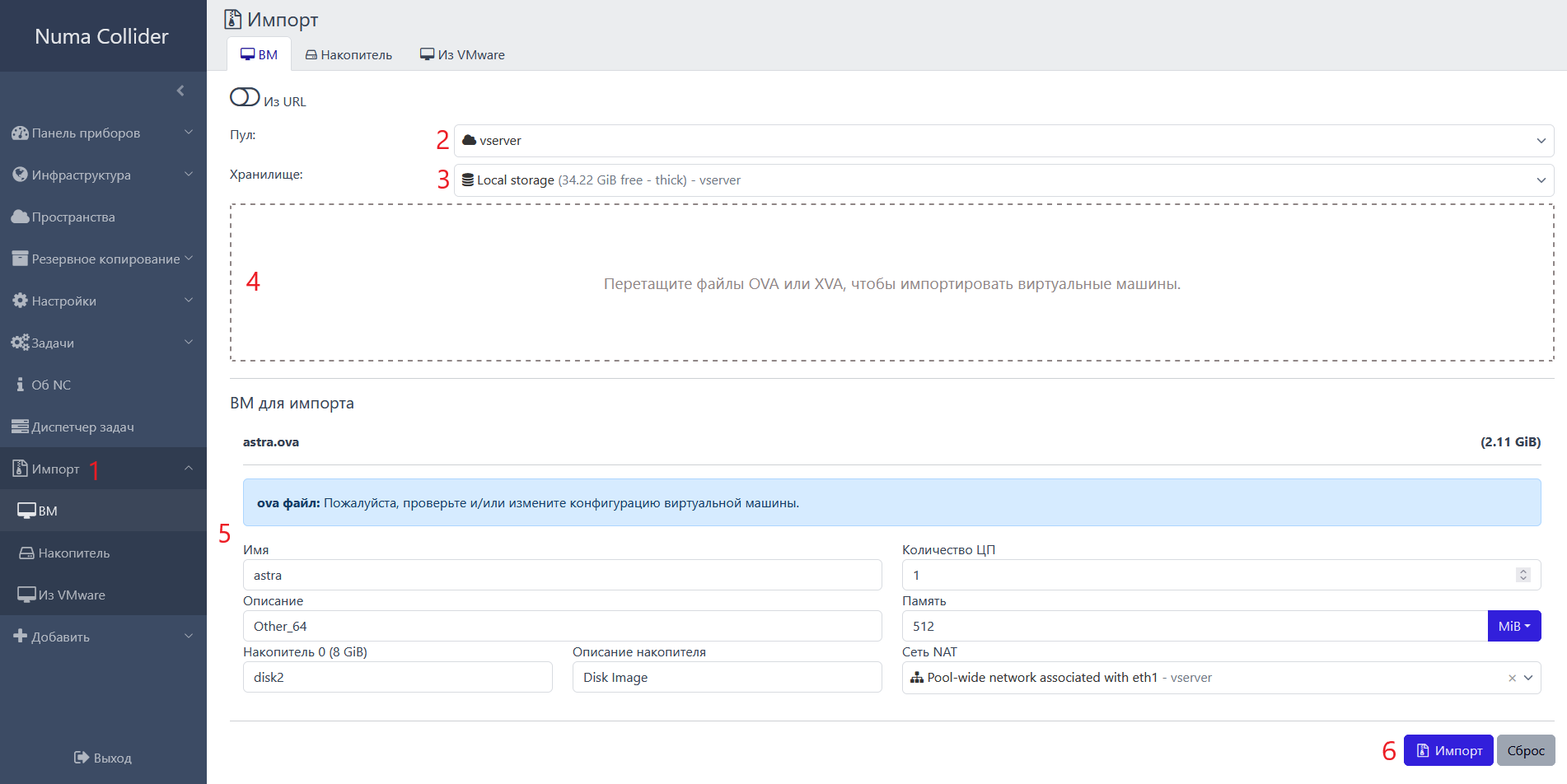Collapse the Импорт submenu chevron
This screenshot has height=784, width=1567.
point(189,469)
